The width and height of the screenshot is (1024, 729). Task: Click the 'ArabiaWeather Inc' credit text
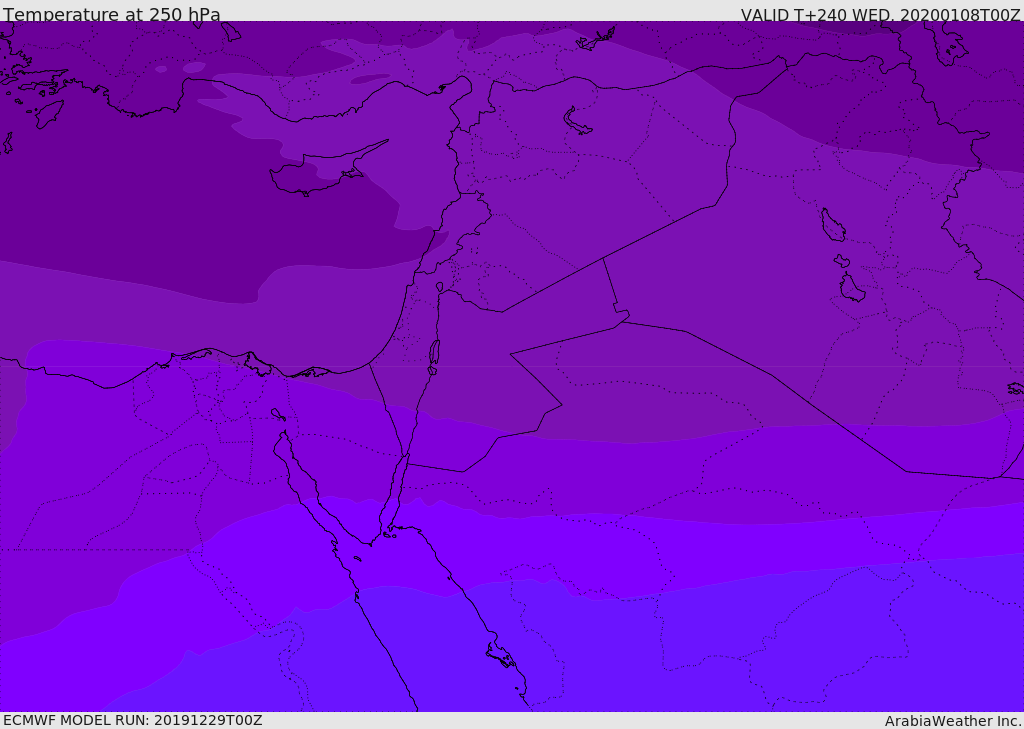[x=952, y=721]
